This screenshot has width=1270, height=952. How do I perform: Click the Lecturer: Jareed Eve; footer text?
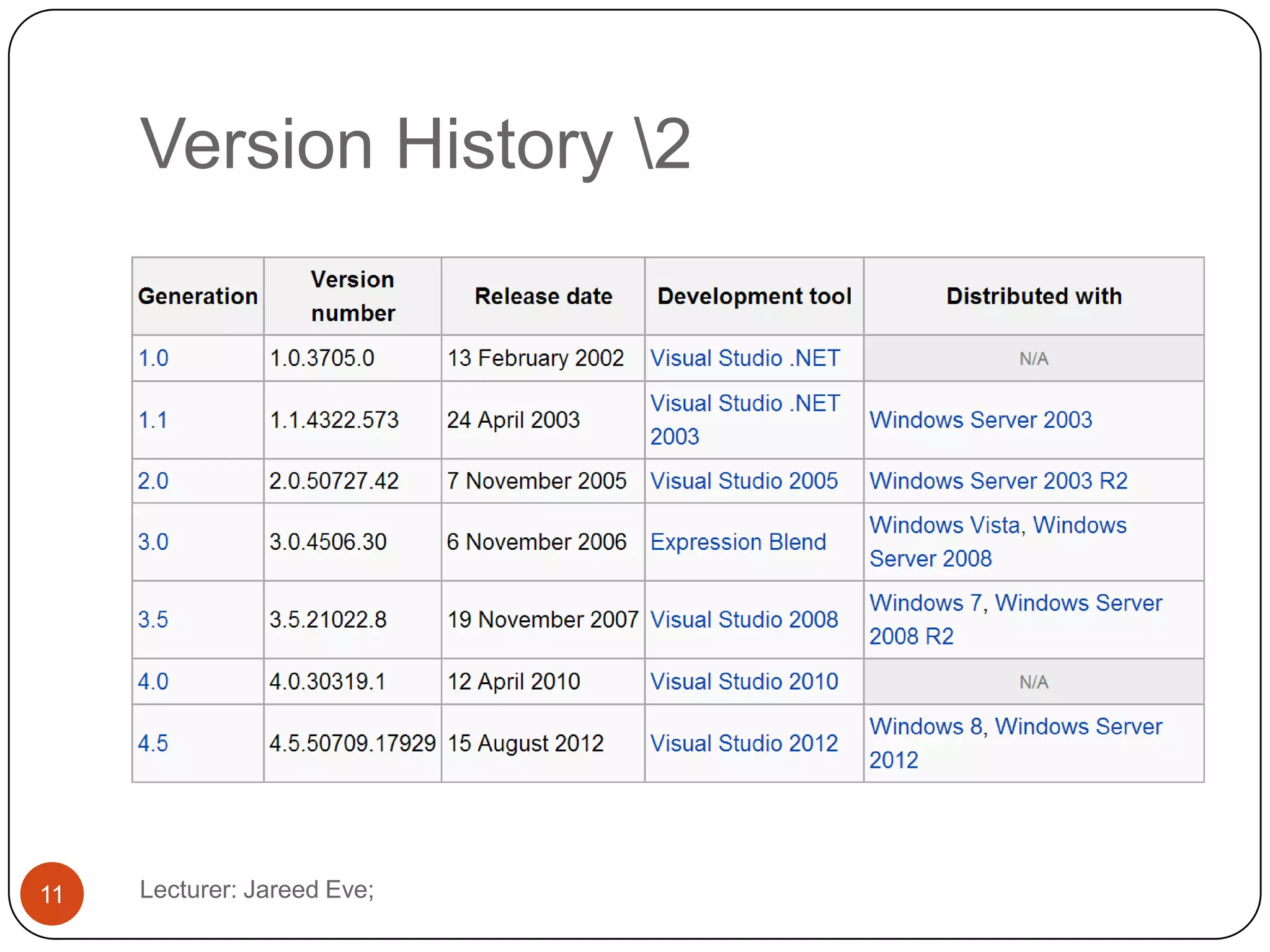257,890
